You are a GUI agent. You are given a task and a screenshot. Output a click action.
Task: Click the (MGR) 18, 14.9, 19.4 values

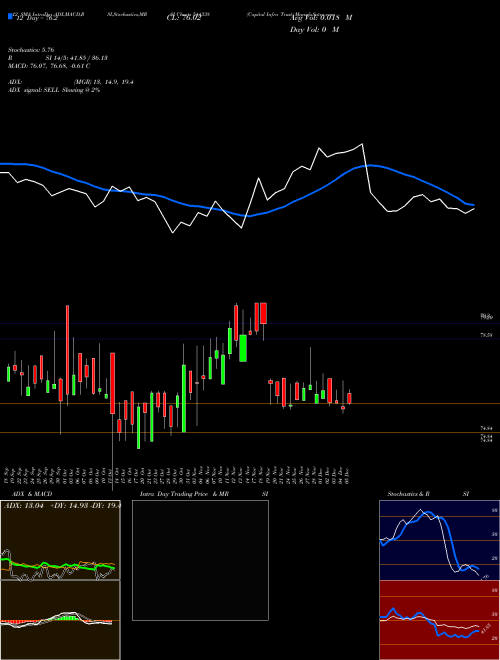[x=104, y=82]
